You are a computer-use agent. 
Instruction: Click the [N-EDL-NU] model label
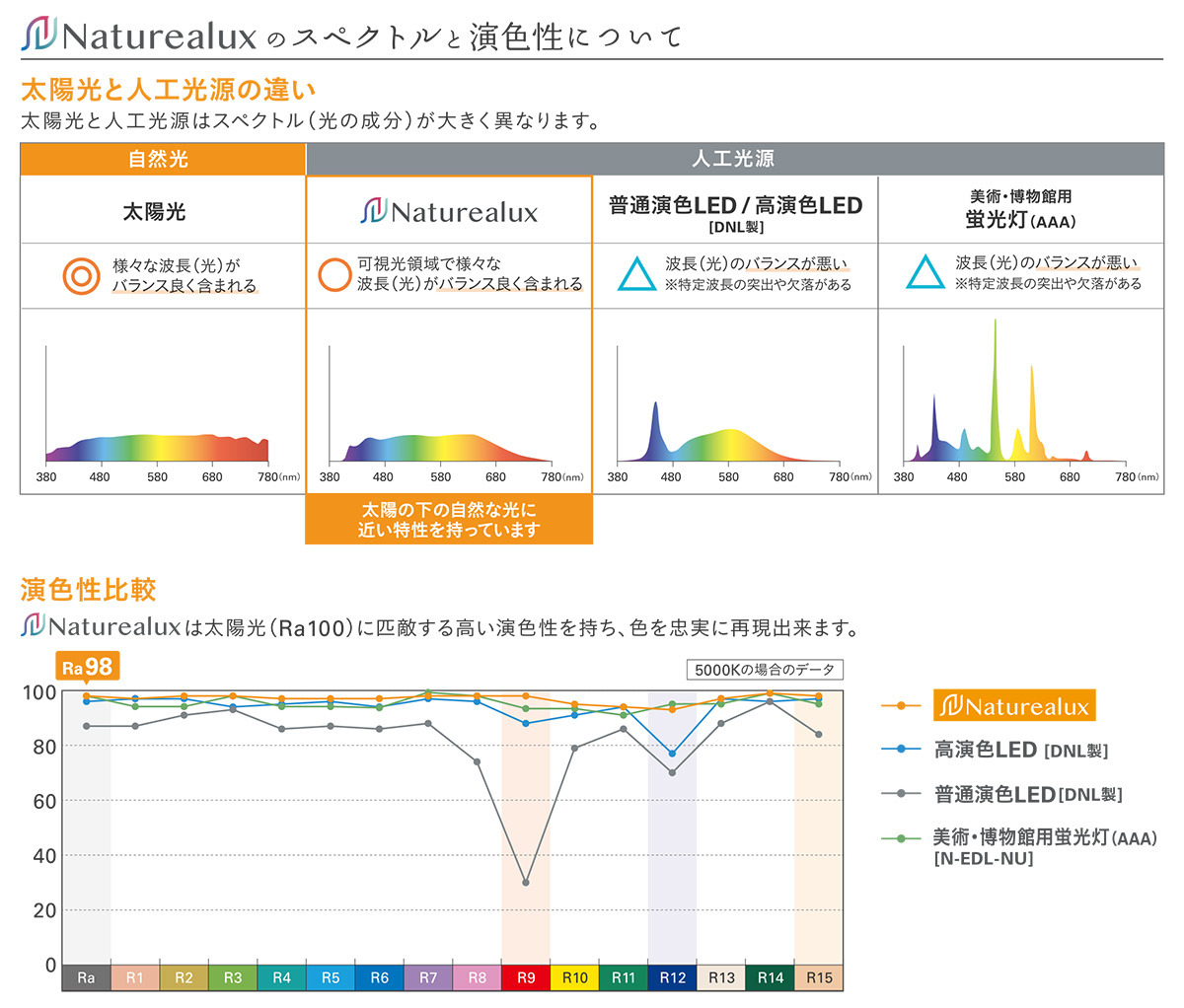coord(983,859)
